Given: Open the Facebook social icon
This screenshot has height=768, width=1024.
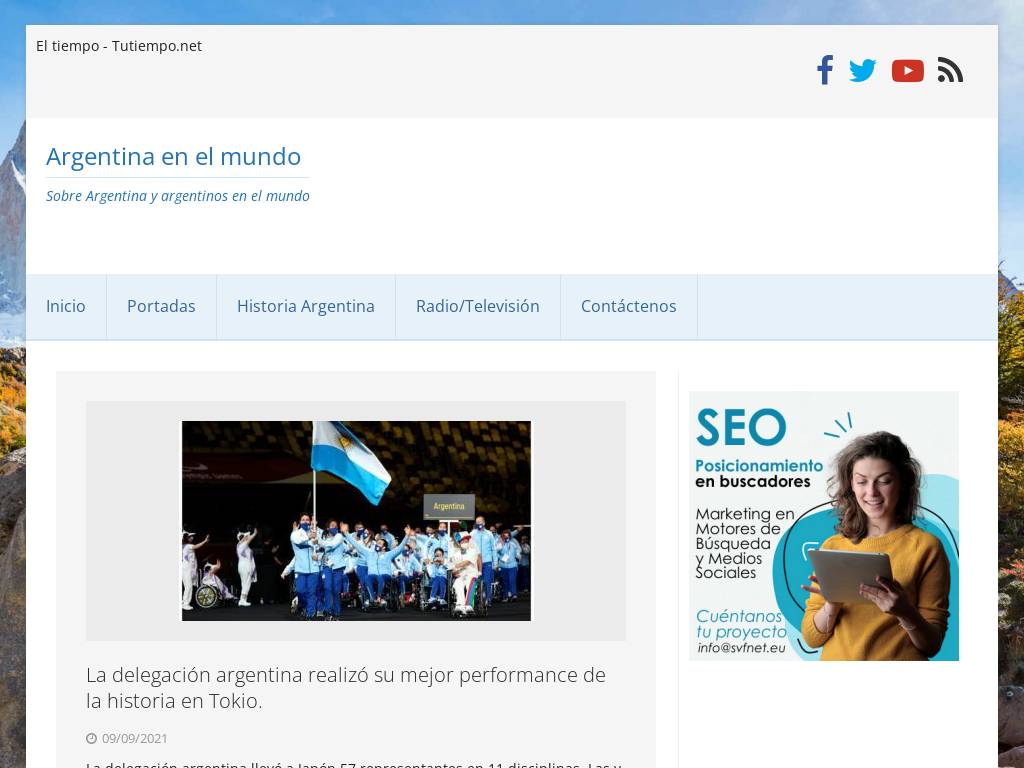Looking at the screenshot, I should click(x=825, y=70).
